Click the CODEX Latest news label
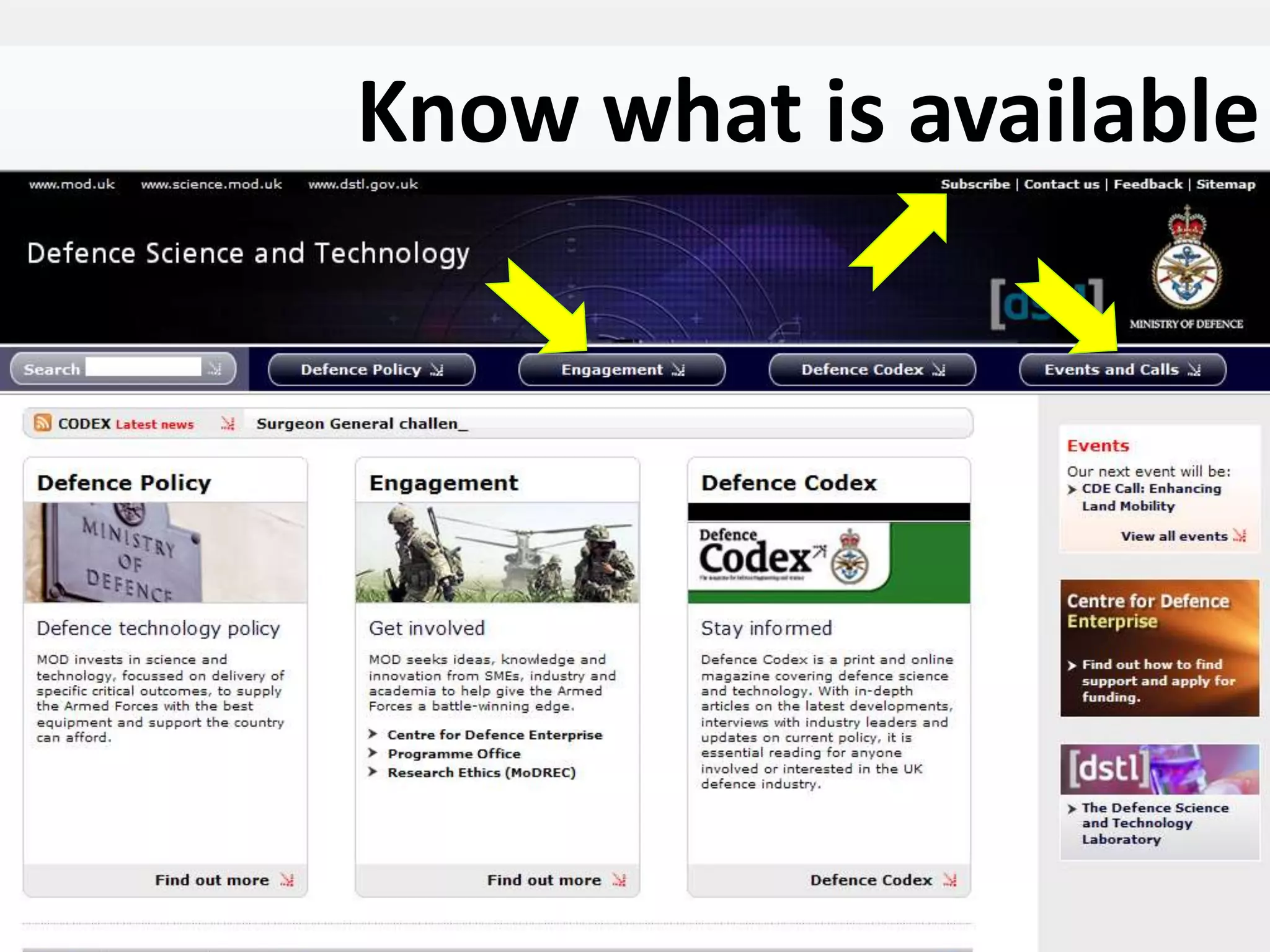This screenshot has width=1270, height=952. [x=126, y=424]
